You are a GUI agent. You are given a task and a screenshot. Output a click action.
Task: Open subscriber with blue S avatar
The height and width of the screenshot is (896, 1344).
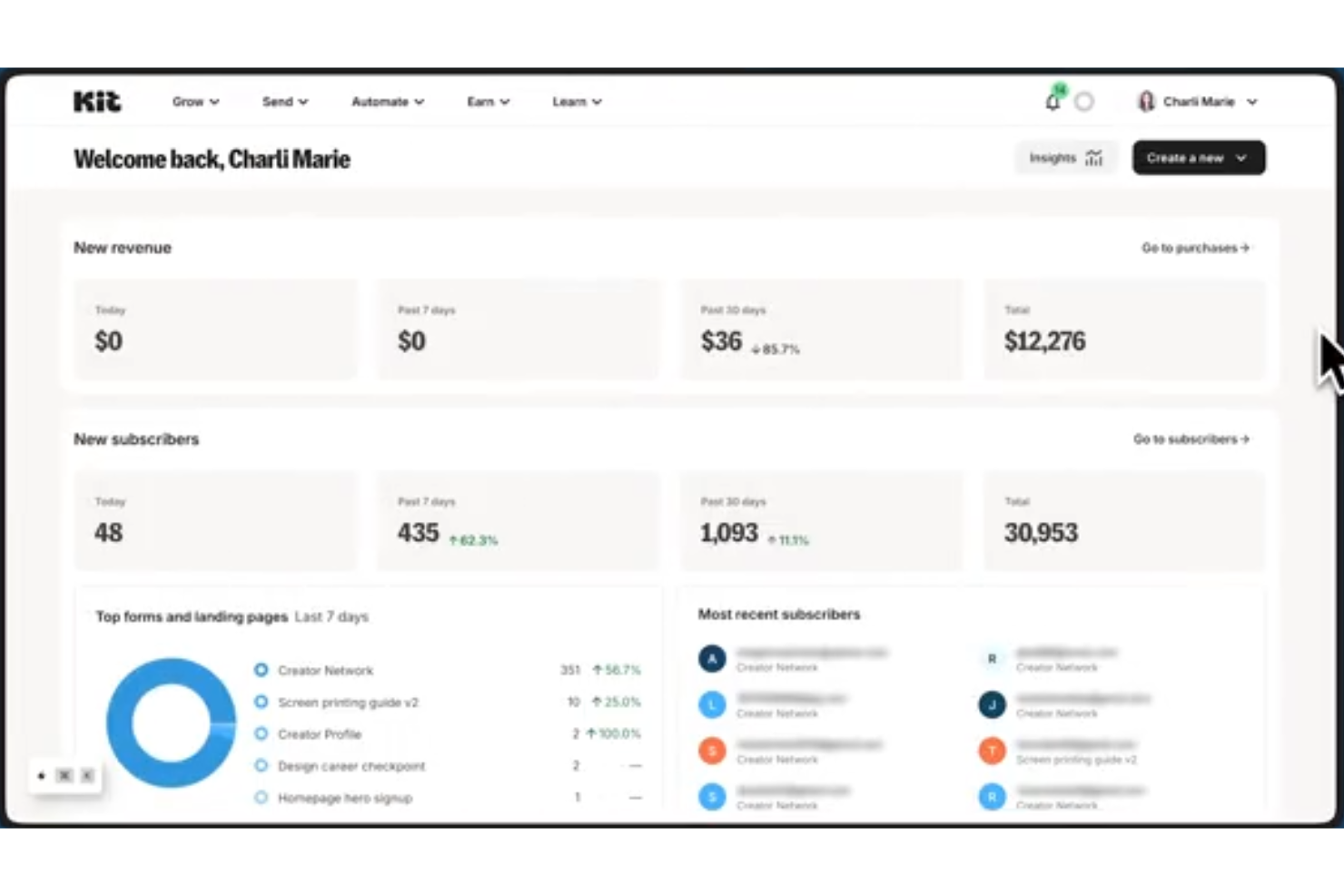712,796
